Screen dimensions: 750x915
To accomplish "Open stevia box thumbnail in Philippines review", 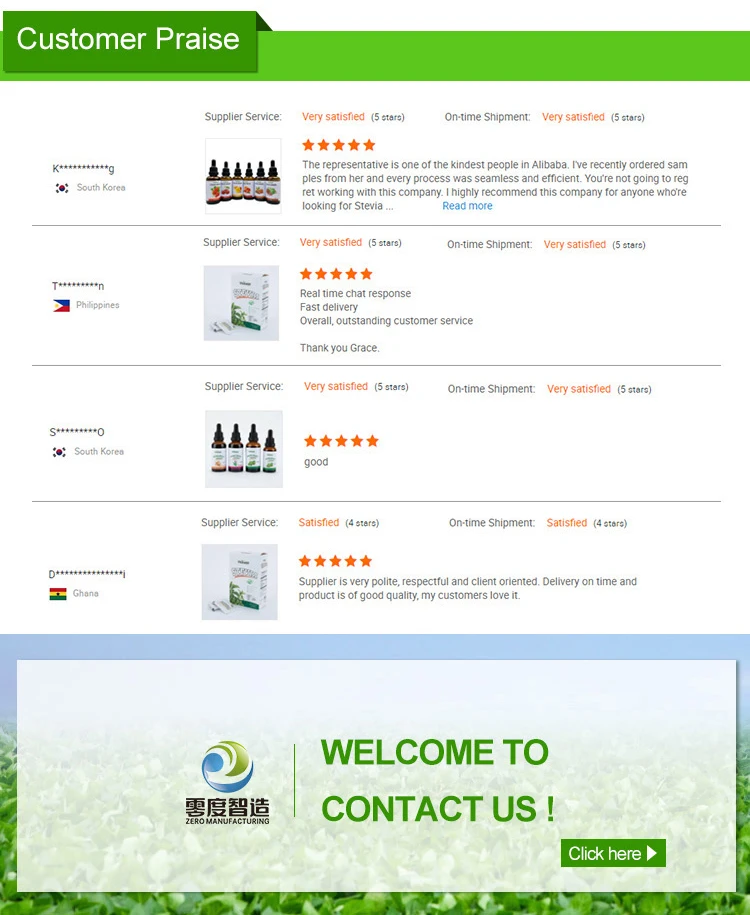I will coord(241,303).
